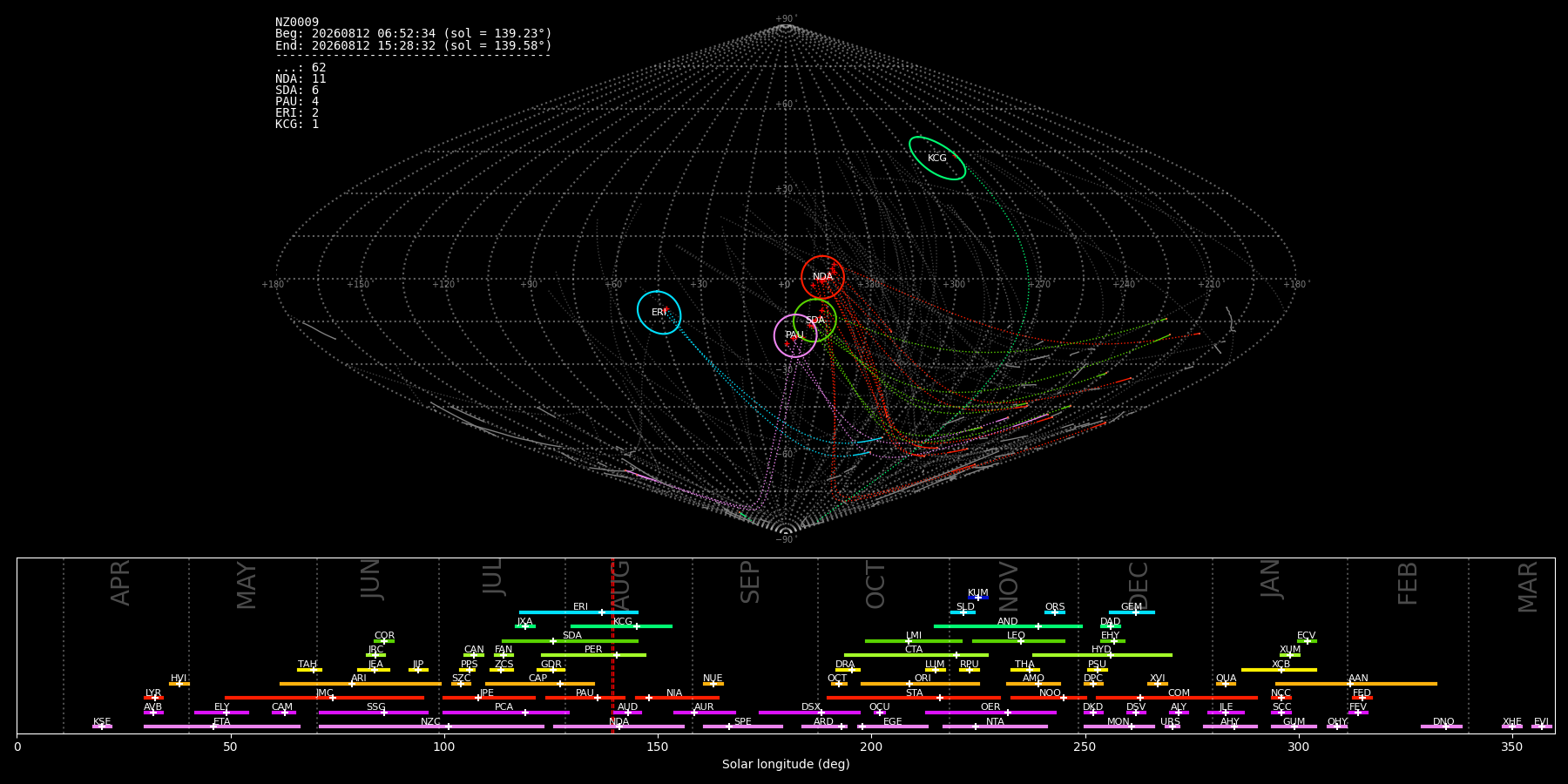Click the LEO shower bar
The width and height of the screenshot is (1568, 784).
pos(1018,641)
